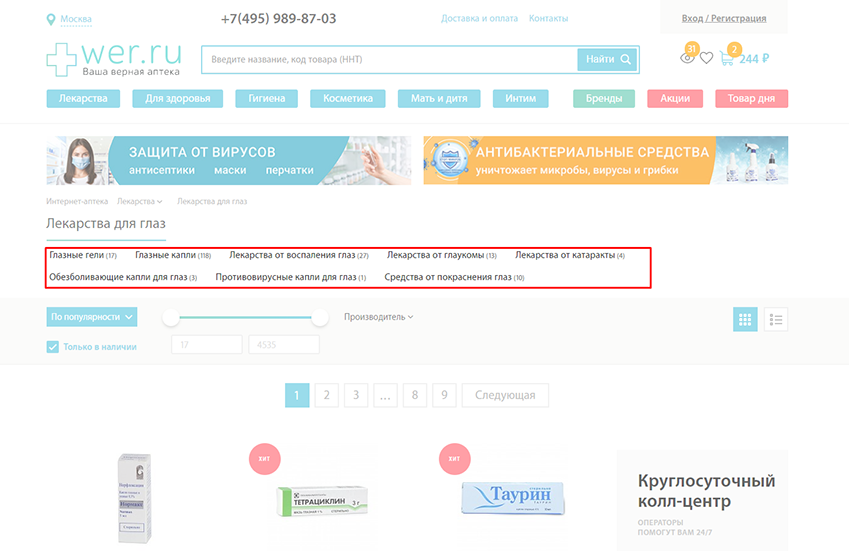Click the Wer.ru pharmacy logo
The width and height of the screenshot is (849, 551).
113,59
